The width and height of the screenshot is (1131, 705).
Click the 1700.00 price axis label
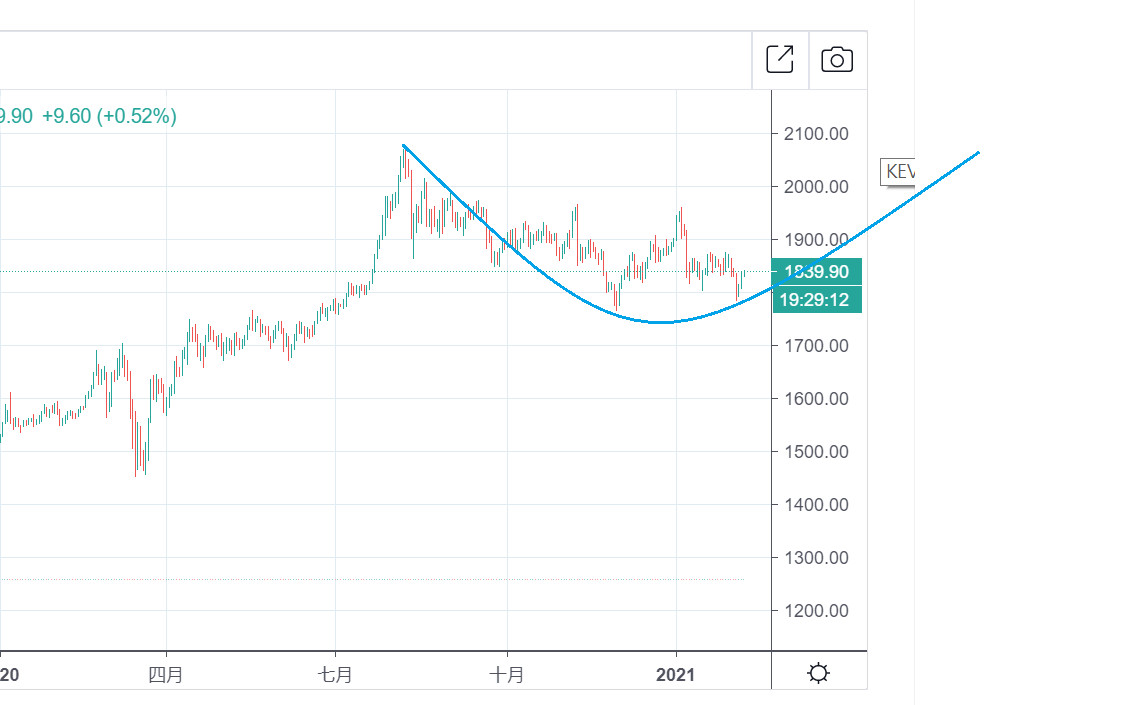pos(818,346)
